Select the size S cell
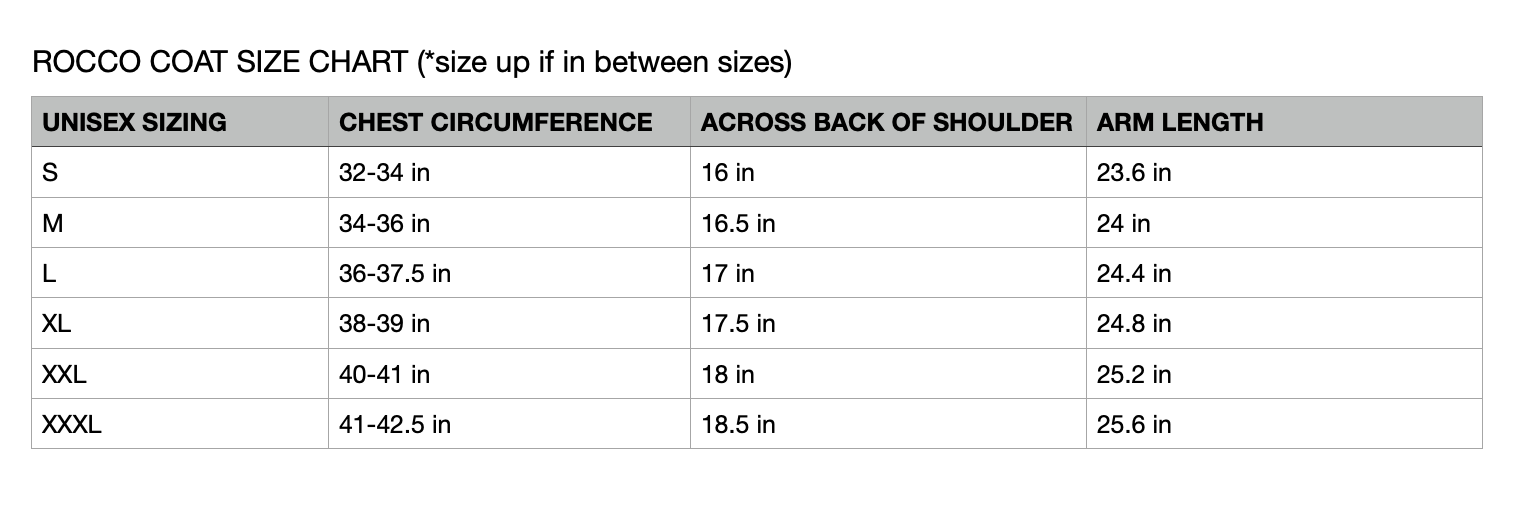1532x514 pixels. pos(51,173)
